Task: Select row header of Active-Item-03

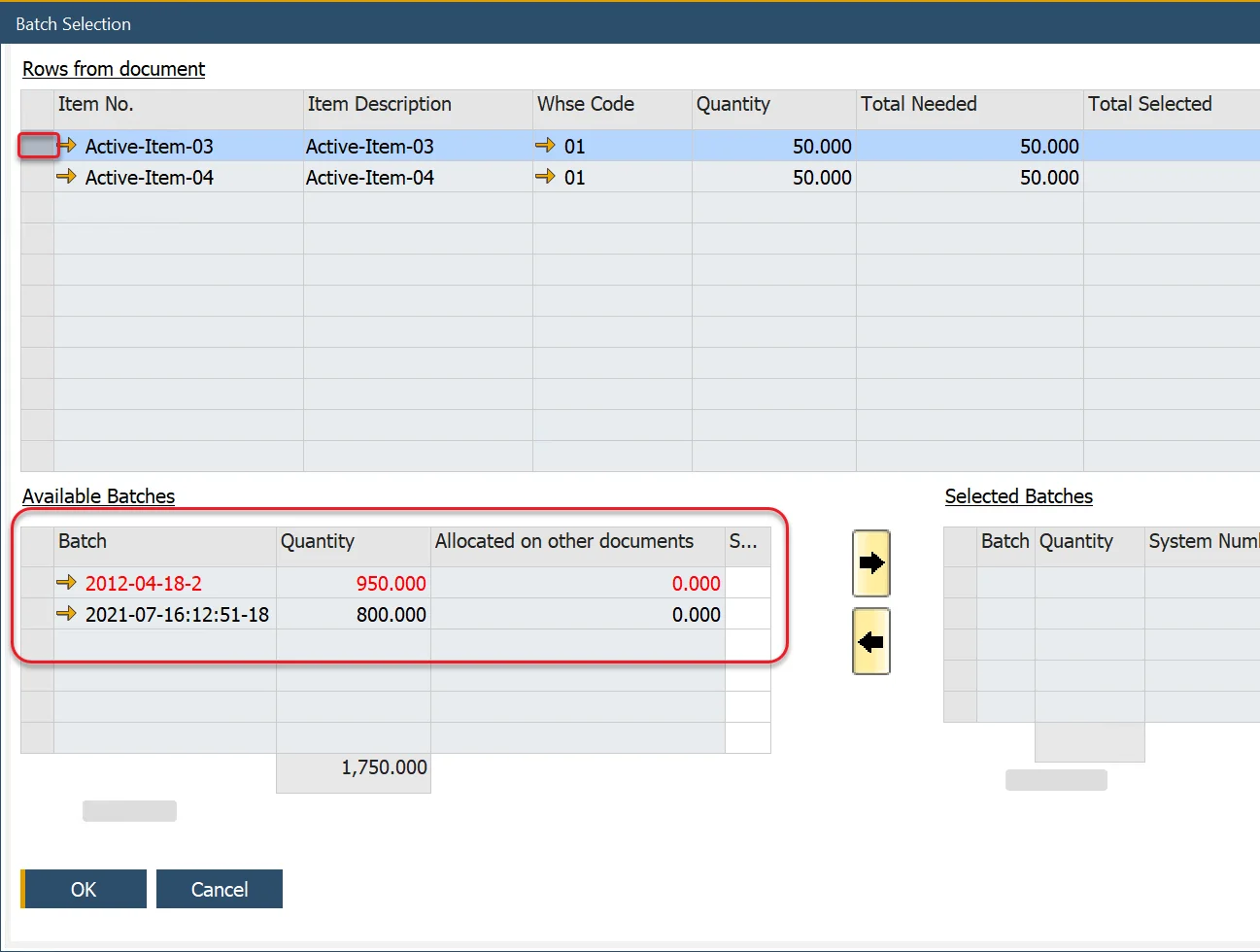Action: (38, 147)
